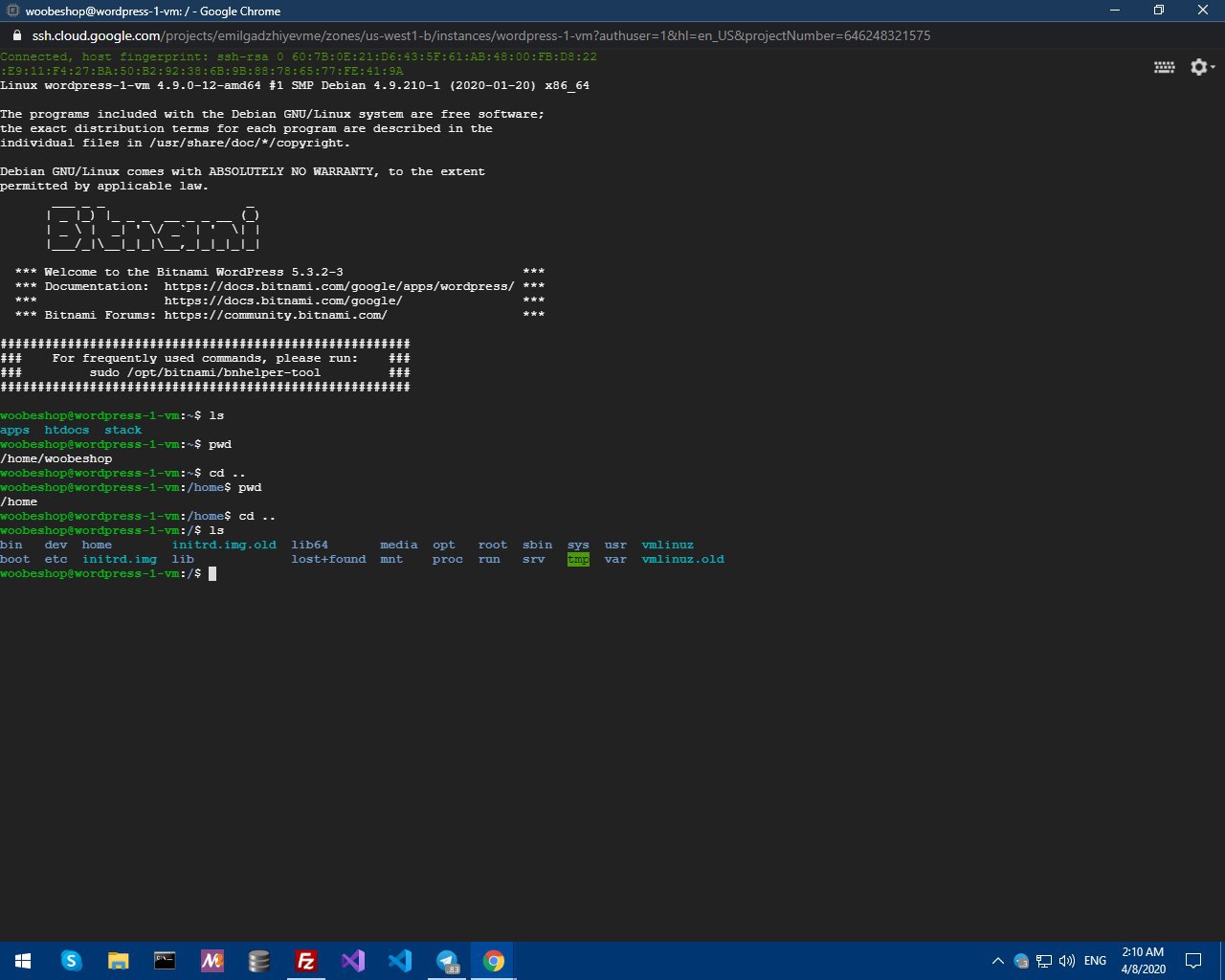The image size is (1225, 980).
Task: Open the database cylinder app on taskbar
Action: pos(259,961)
